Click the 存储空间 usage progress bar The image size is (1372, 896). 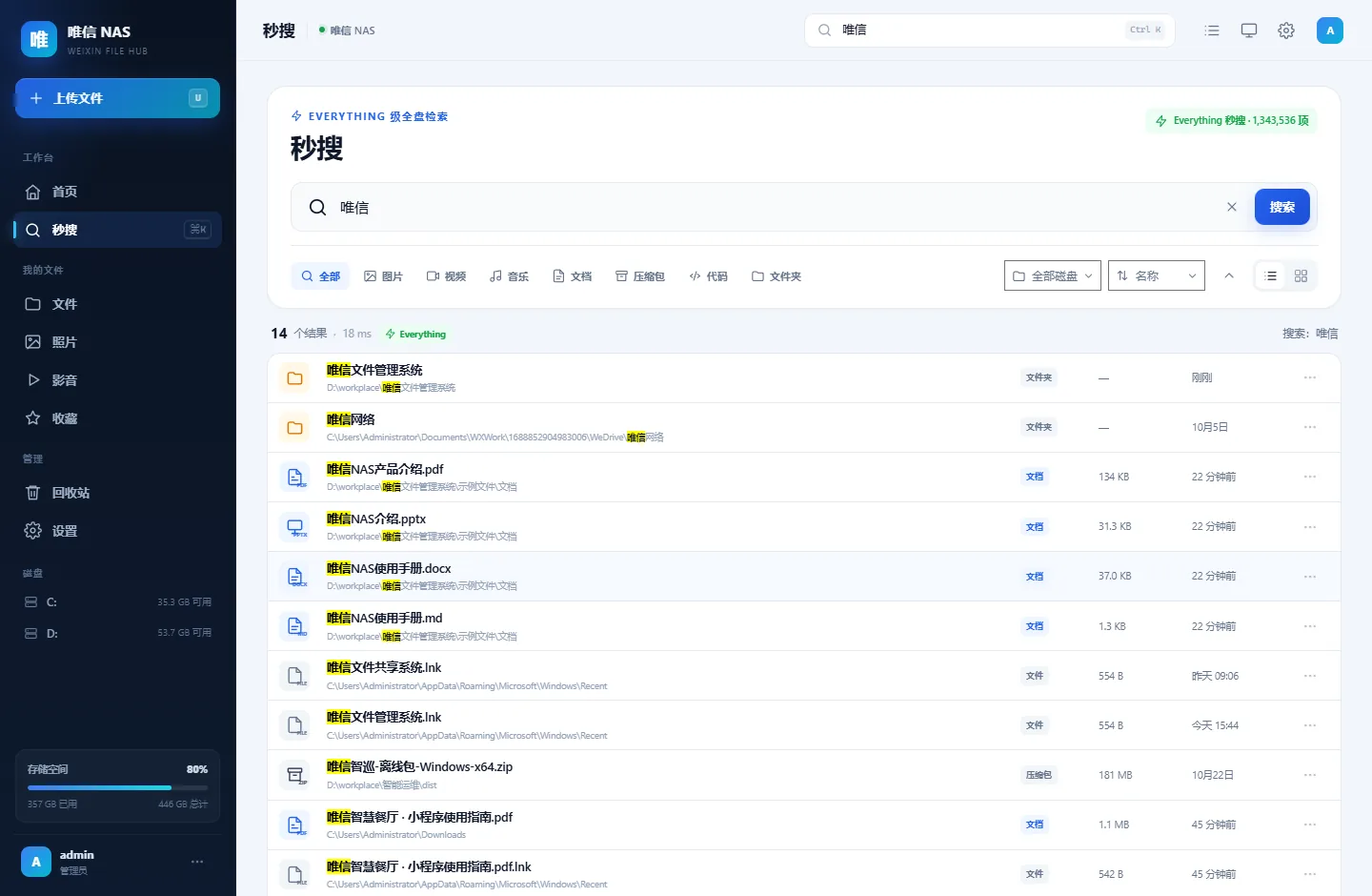(x=117, y=787)
